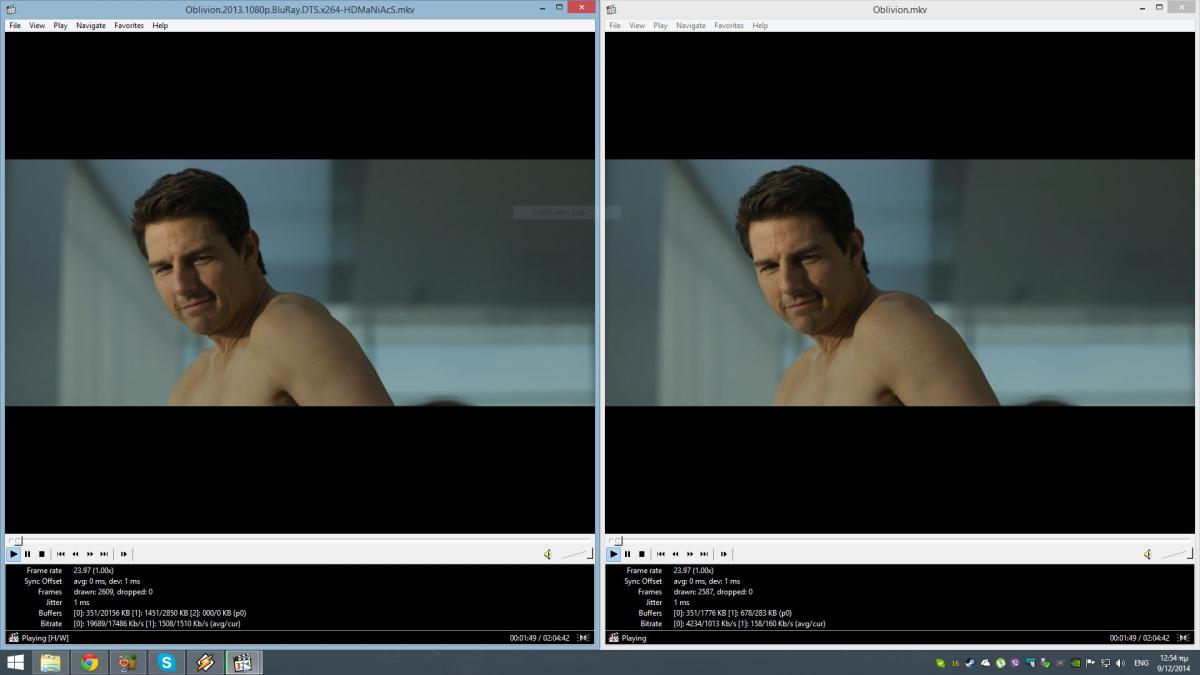Launch Google Chrome from the taskbar
This screenshot has height=675, width=1200.
point(89,662)
